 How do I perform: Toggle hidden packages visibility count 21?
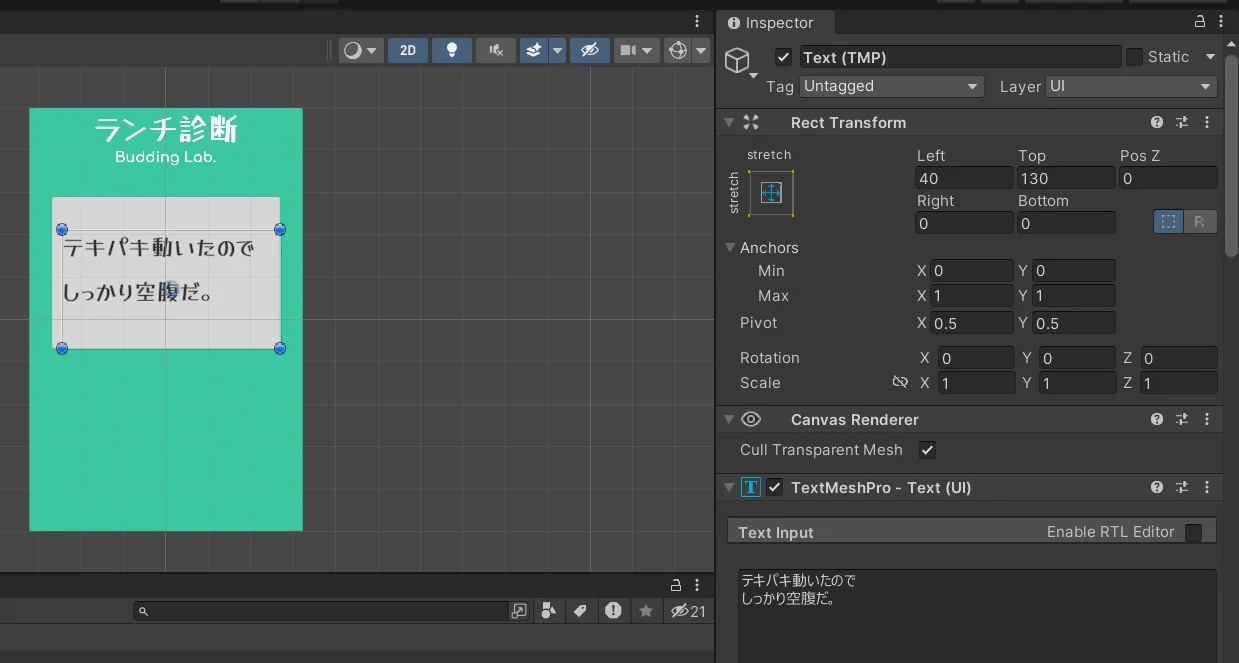pos(689,610)
